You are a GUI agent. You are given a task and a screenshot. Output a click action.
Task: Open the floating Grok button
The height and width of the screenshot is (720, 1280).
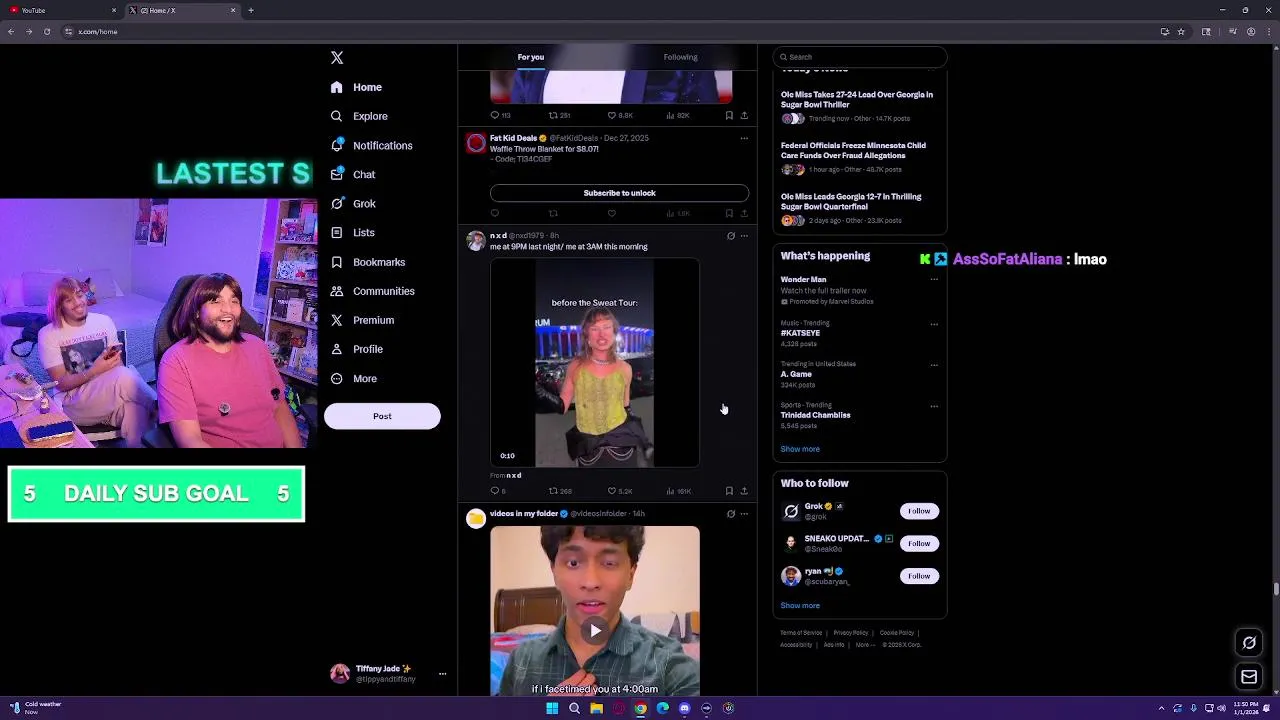(x=1249, y=643)
